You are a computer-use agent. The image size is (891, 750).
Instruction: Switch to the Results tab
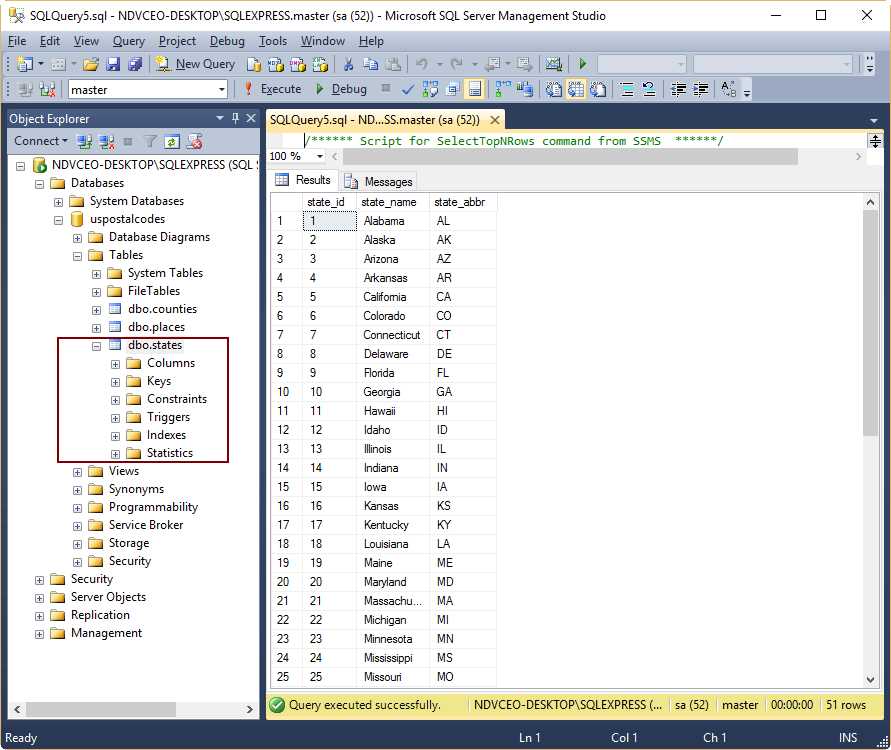[303, 180]
